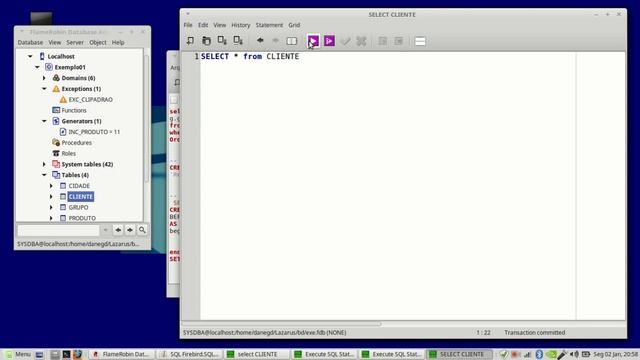Image resolution: width=640 pixels, height=360 pixels.
Task: Click the New SQL editor toolbar icon
Action: click(190, 40)
